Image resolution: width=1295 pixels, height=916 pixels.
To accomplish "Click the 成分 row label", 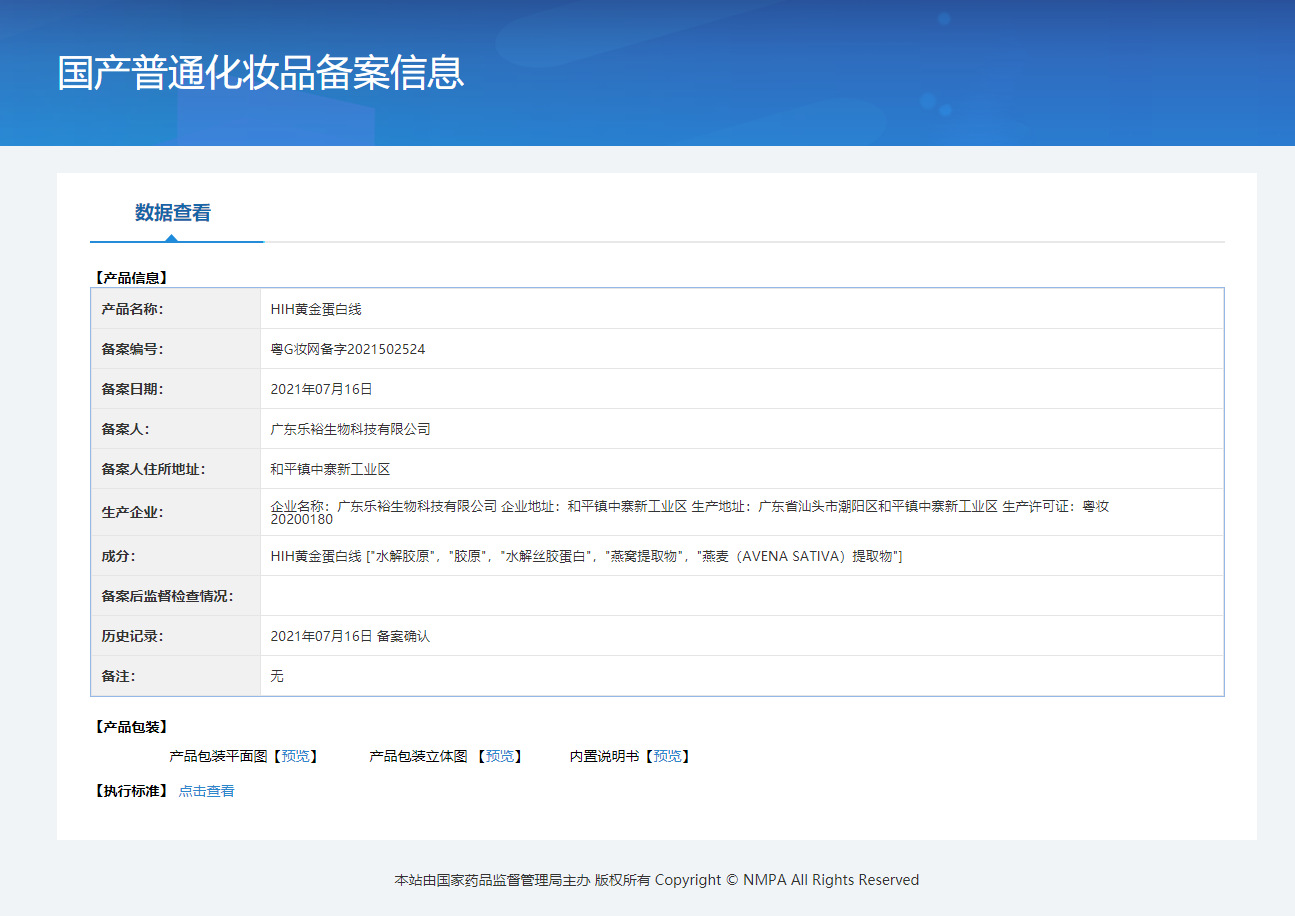I will pos(118,556).
